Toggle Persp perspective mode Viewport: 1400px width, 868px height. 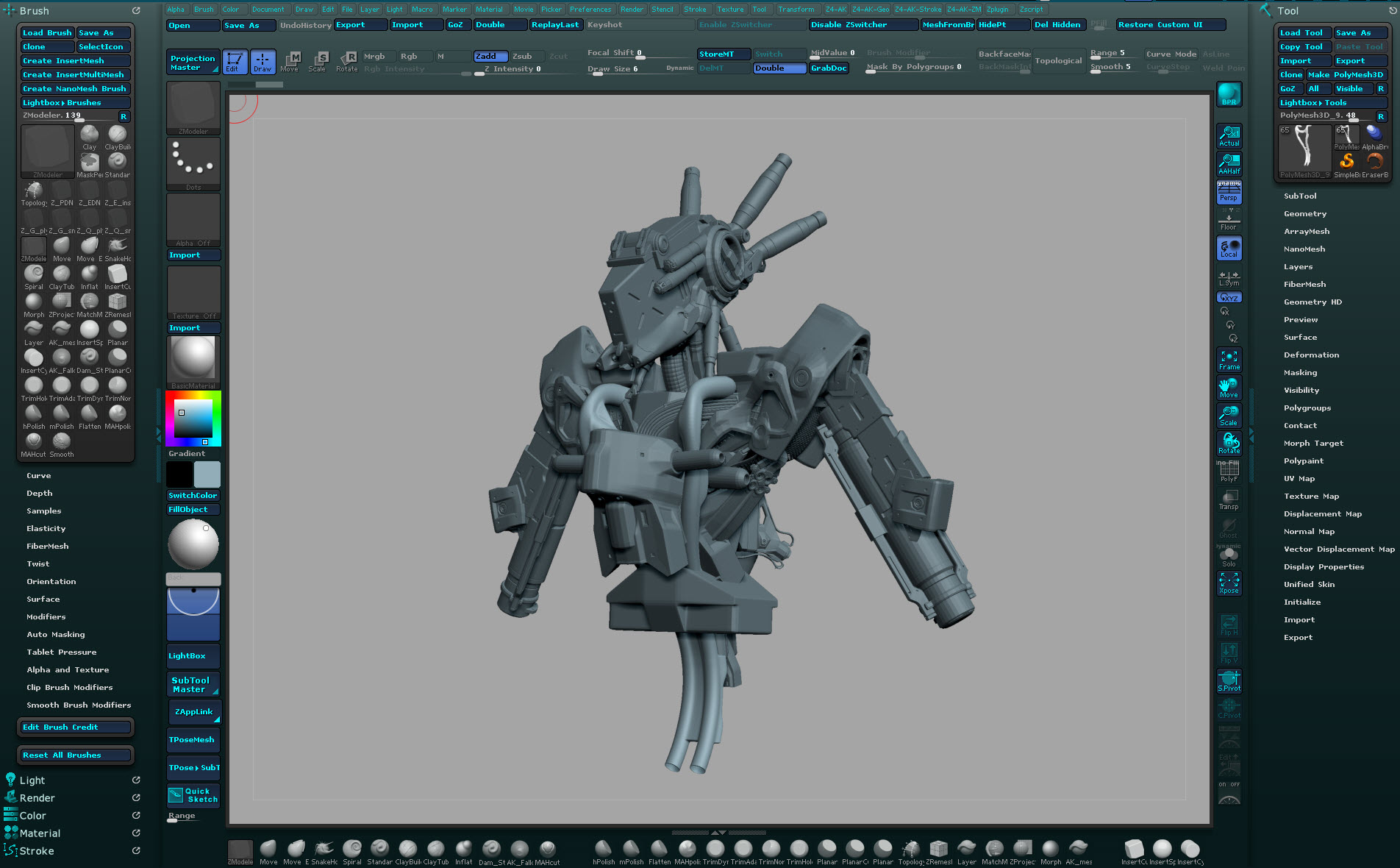[1229, 193]
